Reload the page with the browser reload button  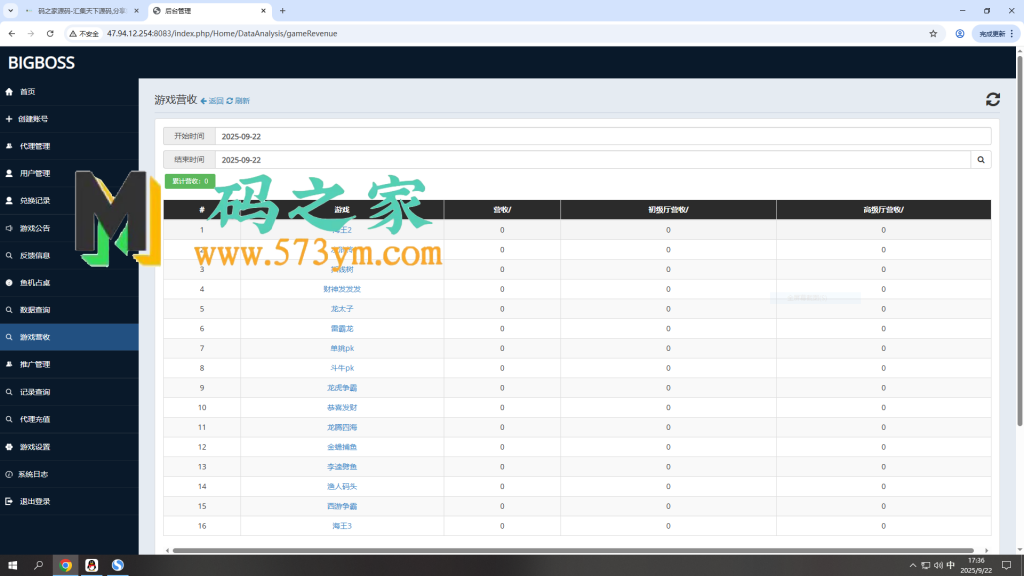point(50,33)
